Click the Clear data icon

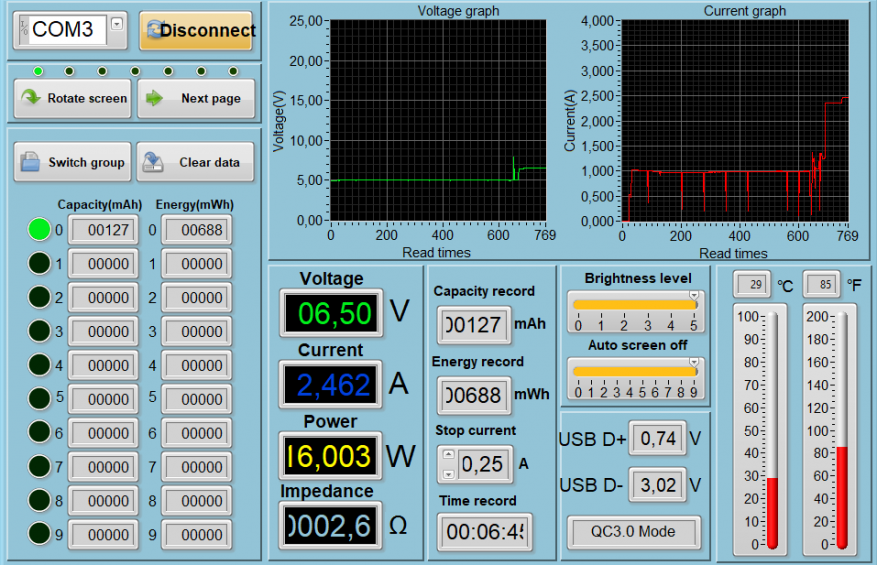pos(153,162)
